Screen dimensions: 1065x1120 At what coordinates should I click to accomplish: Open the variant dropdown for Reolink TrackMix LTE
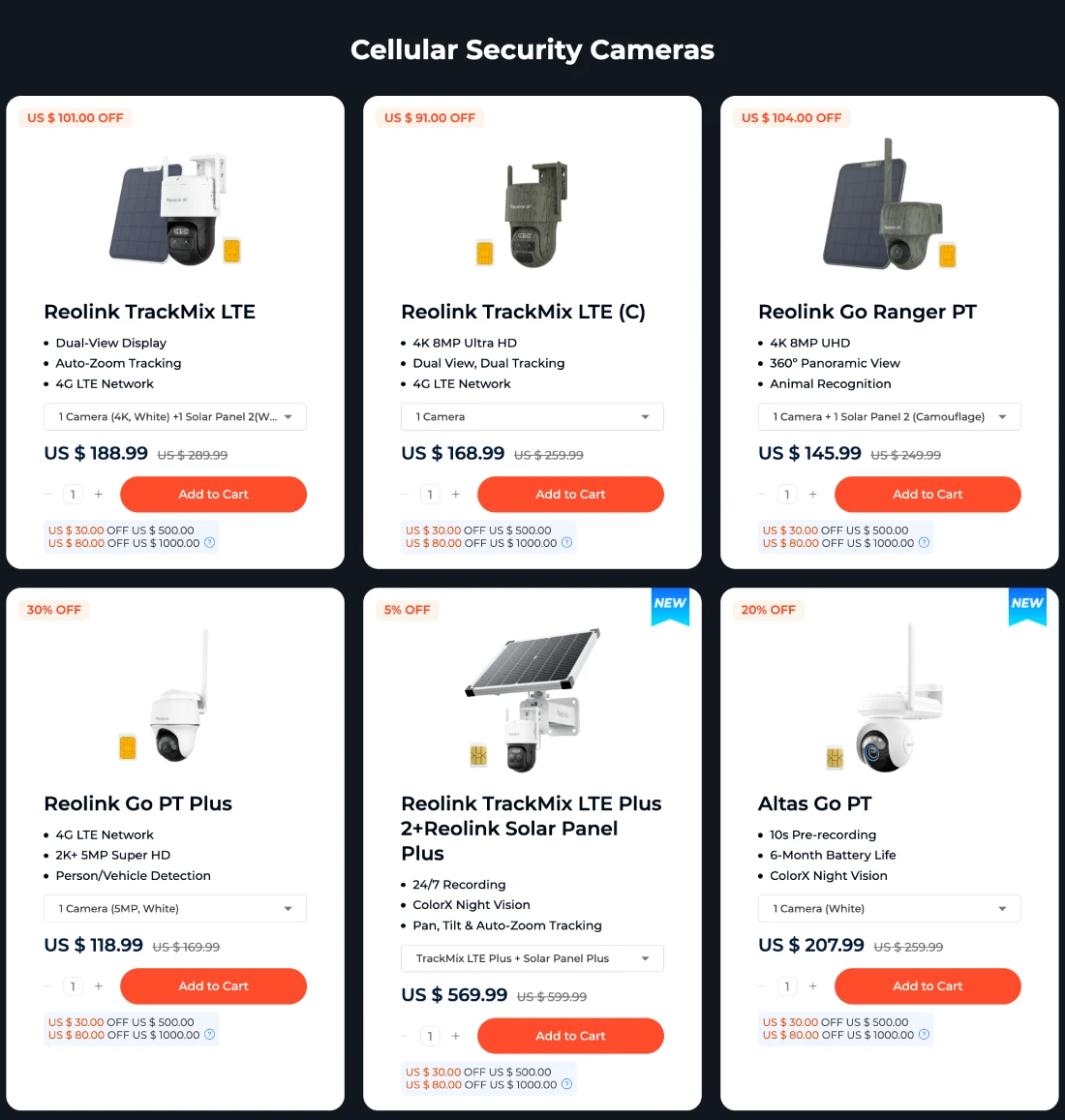point(175,417)
